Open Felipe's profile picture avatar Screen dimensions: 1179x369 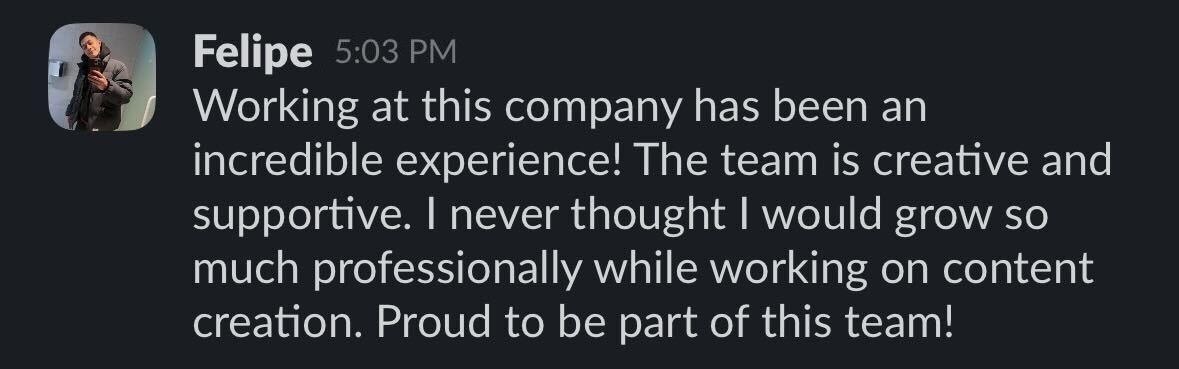(x=102, y=77)
